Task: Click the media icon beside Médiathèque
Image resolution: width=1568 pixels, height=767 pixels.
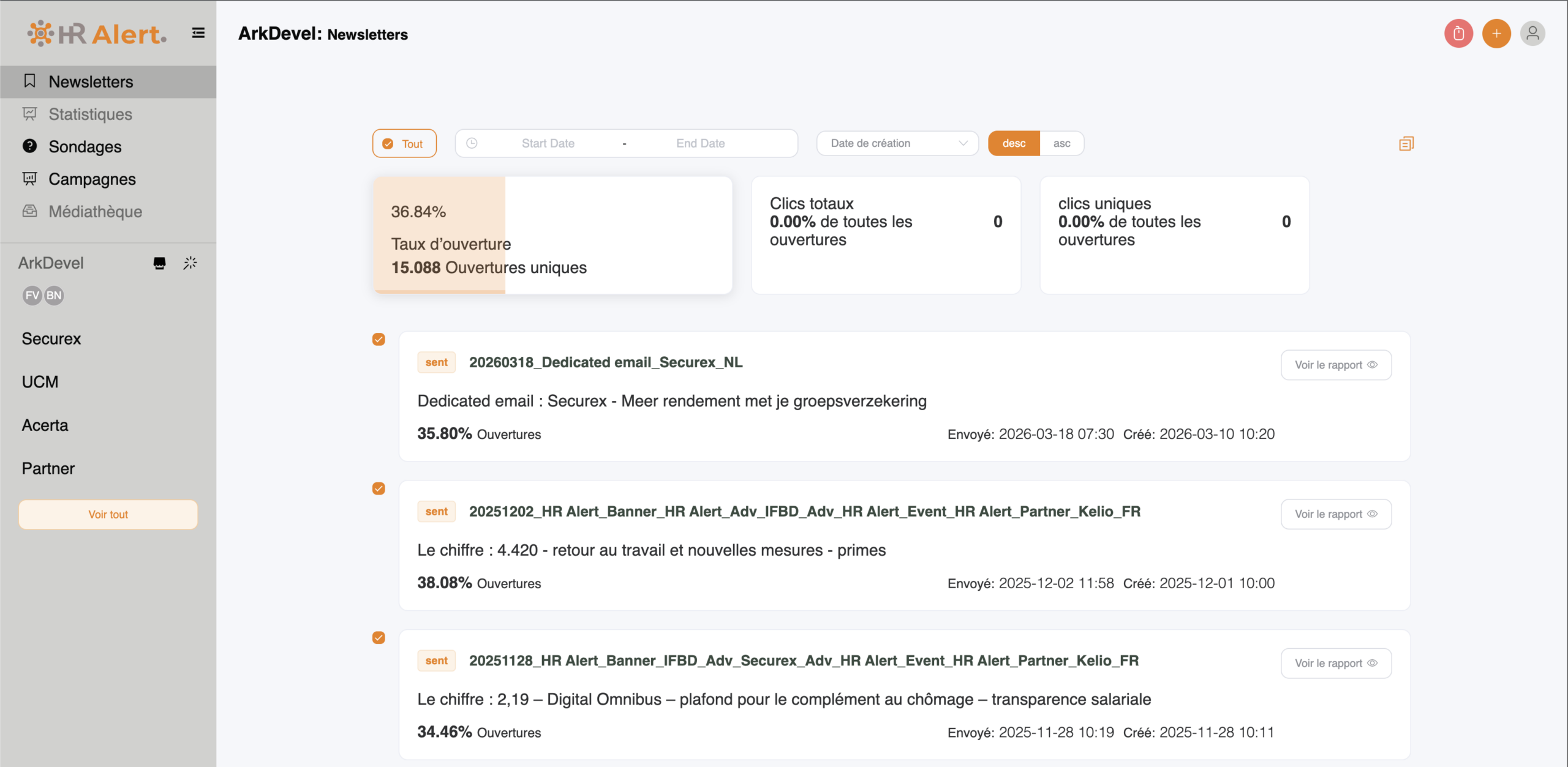Action: tap(29, 211)
